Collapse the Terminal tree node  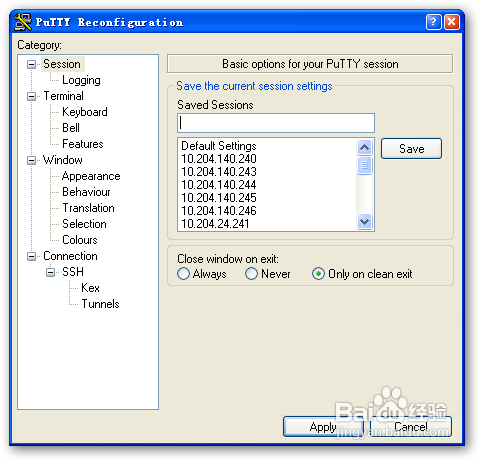coord(31,96)
